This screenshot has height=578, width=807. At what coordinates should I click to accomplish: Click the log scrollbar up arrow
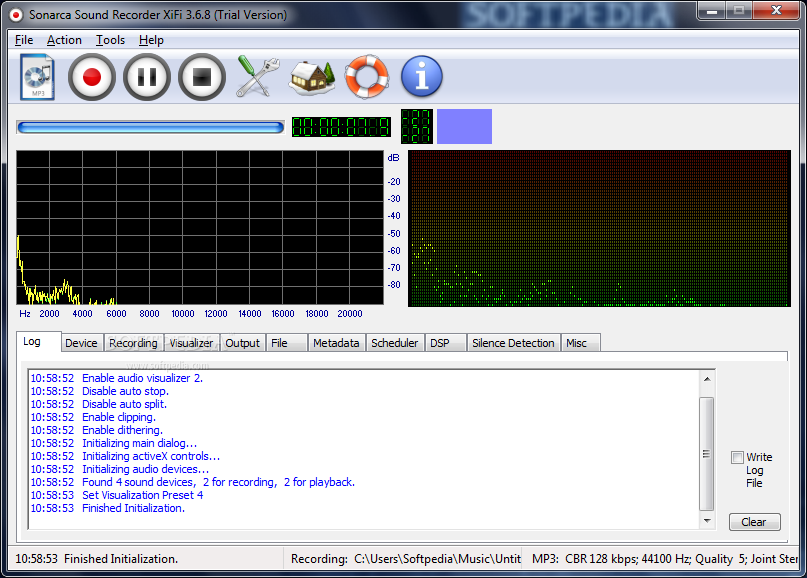tap(707, 379)
